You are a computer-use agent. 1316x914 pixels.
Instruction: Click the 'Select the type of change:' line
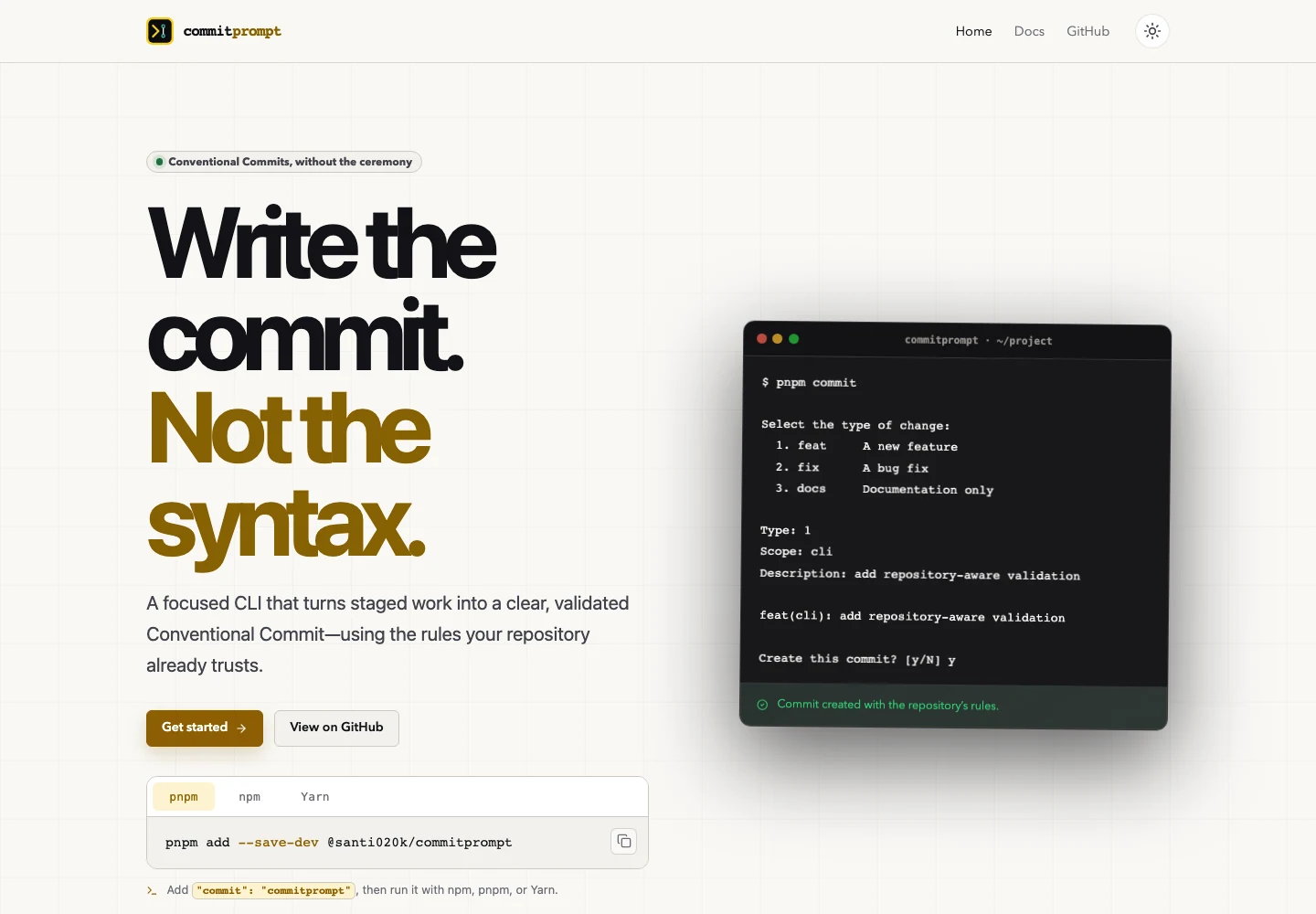click(855, 425)
